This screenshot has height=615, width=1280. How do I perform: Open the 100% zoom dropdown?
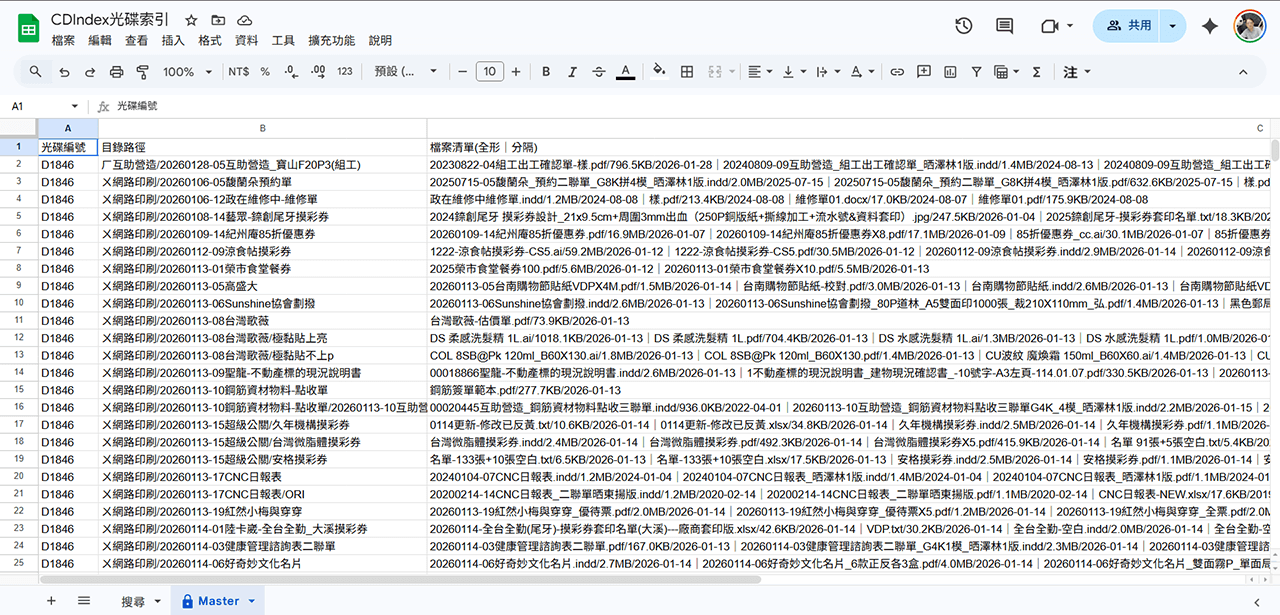point(186,72)
